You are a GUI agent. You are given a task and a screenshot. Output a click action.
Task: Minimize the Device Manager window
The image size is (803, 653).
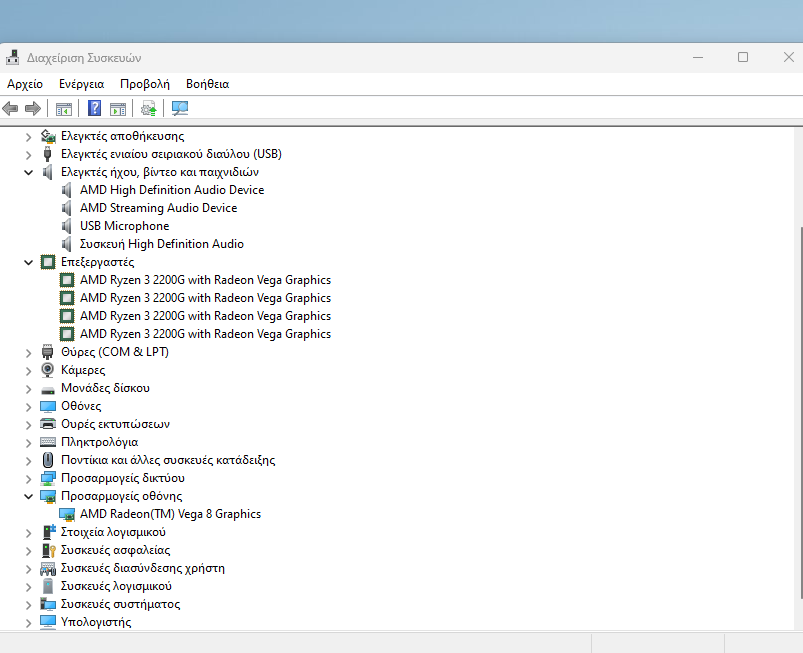(698, 57)
